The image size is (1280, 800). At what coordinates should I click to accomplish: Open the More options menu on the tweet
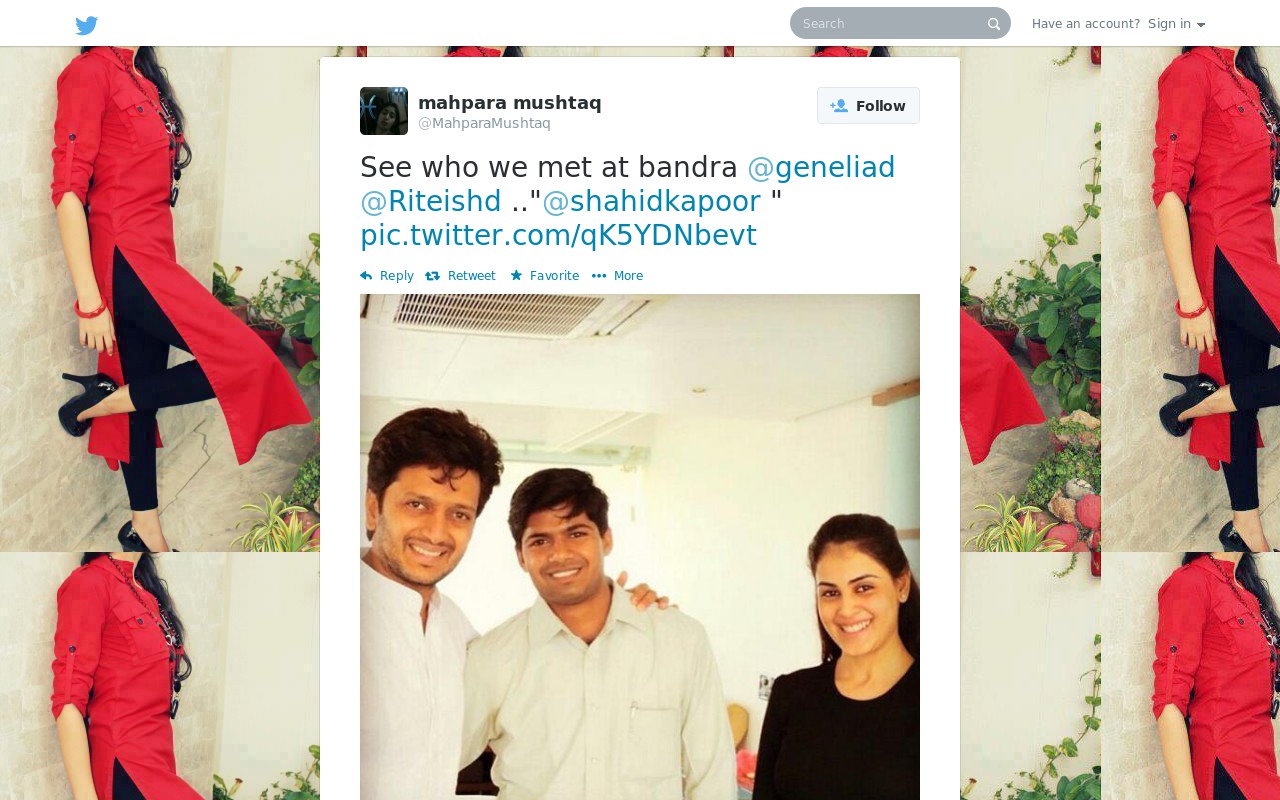point(618,276)
